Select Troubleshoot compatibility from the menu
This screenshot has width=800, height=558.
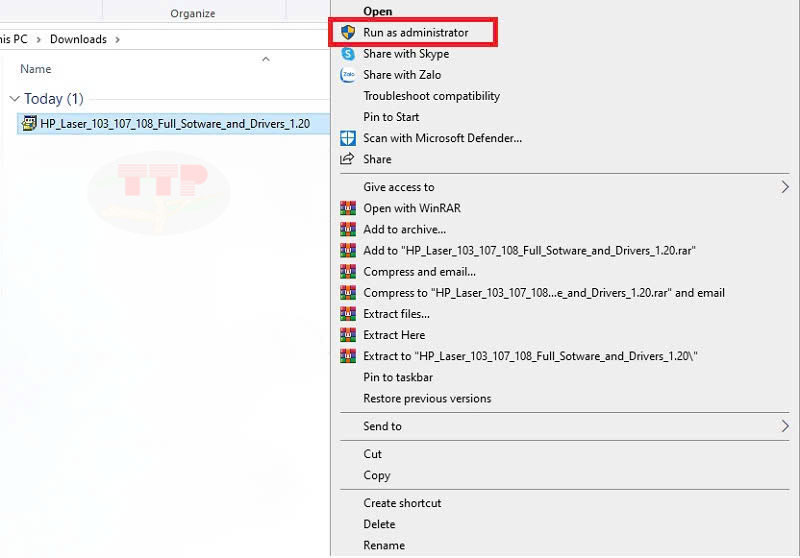coord(431,96)
